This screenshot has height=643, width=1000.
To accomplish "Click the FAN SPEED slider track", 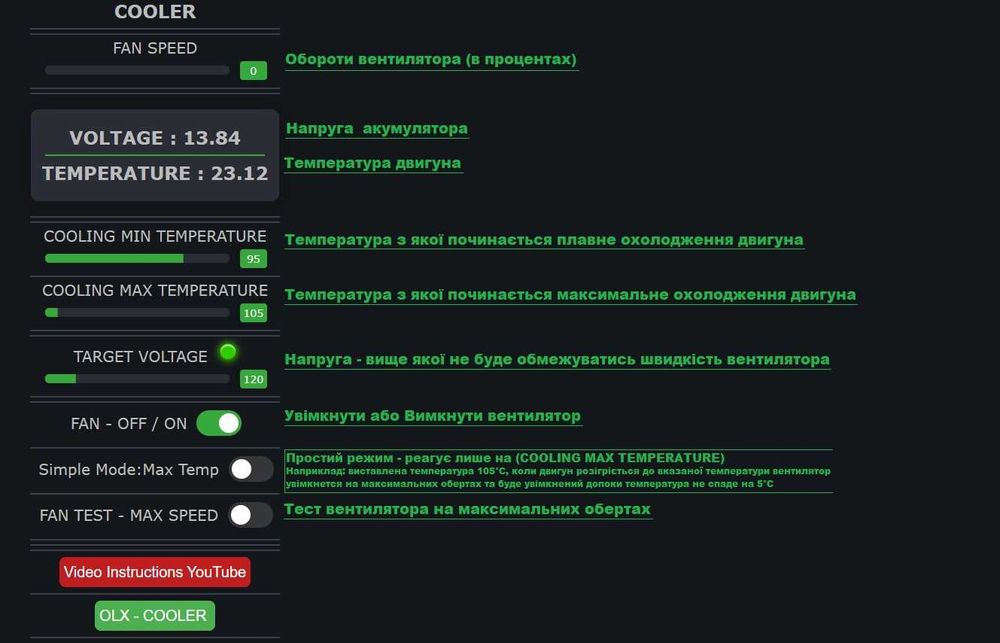I will (137, 70).
